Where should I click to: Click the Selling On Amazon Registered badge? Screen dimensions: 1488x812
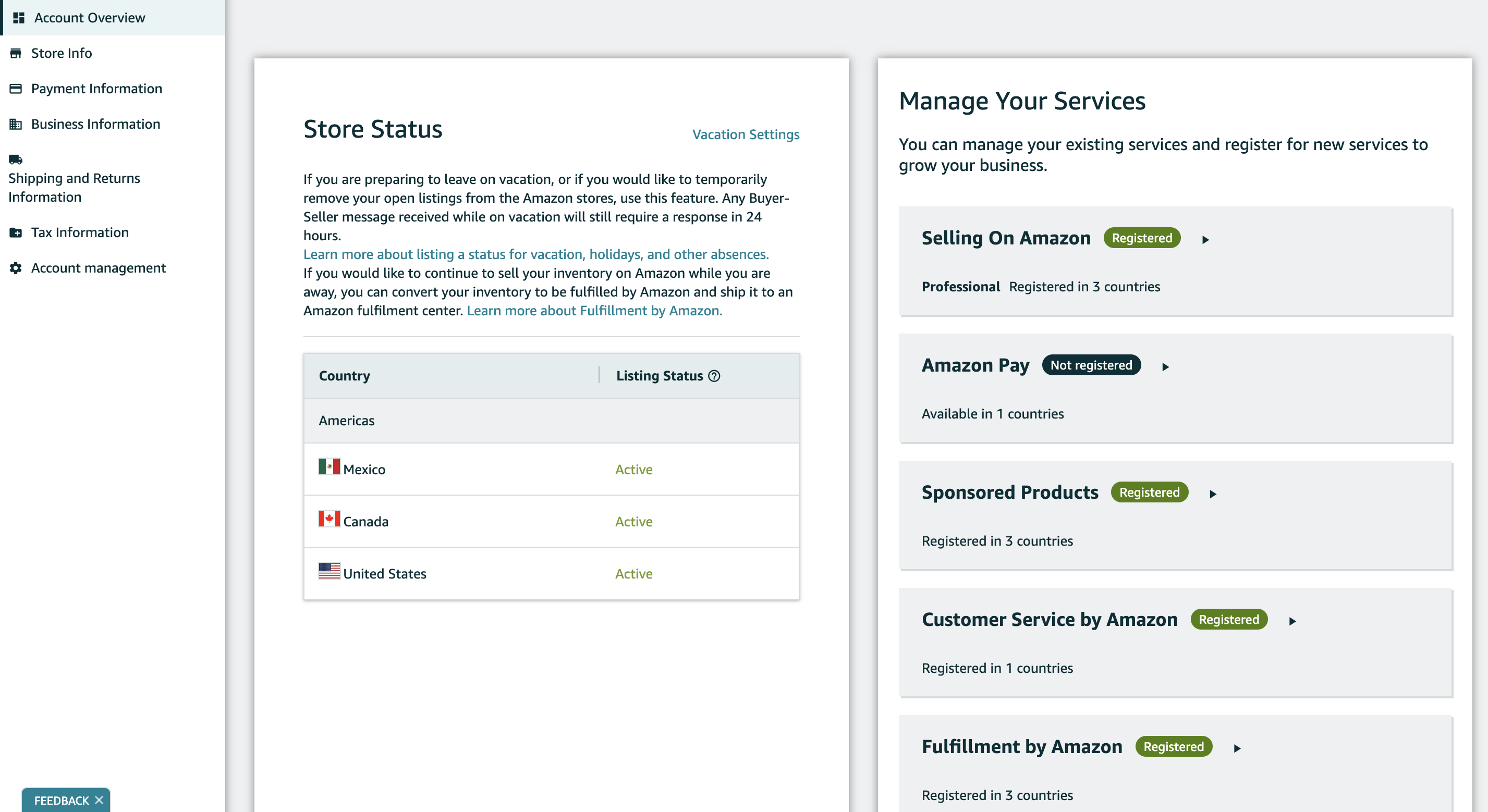click(x=1142, y=238)
